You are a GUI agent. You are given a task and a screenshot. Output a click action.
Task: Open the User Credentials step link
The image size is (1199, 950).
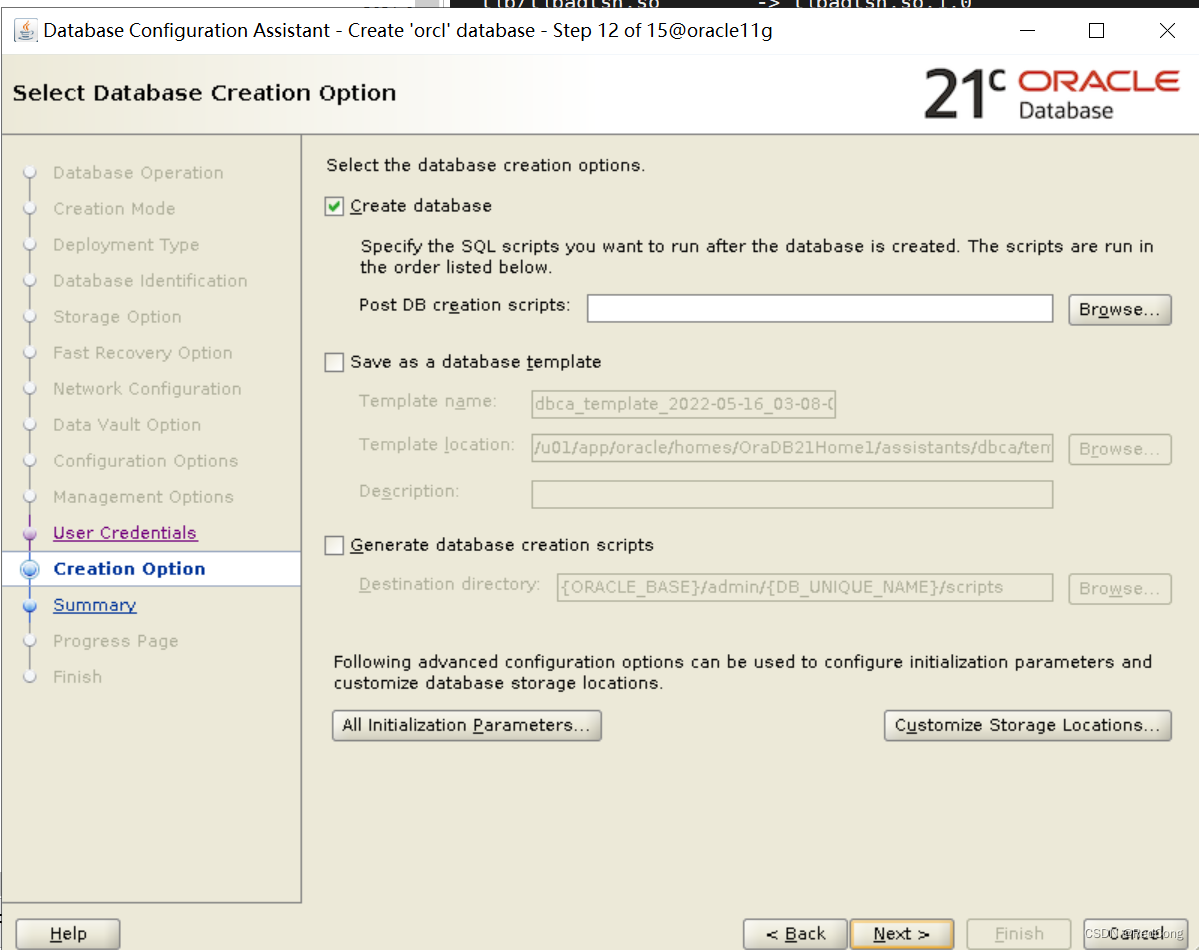coord(125,533)
